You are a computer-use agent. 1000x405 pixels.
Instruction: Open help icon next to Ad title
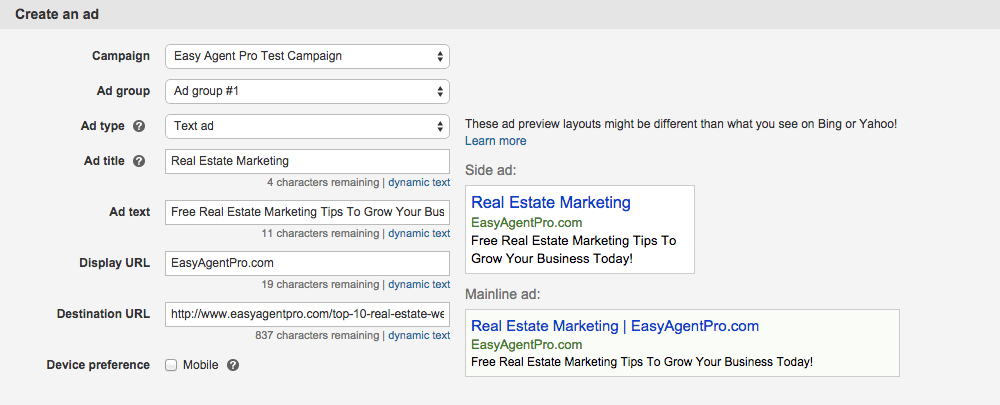point(139,161)
